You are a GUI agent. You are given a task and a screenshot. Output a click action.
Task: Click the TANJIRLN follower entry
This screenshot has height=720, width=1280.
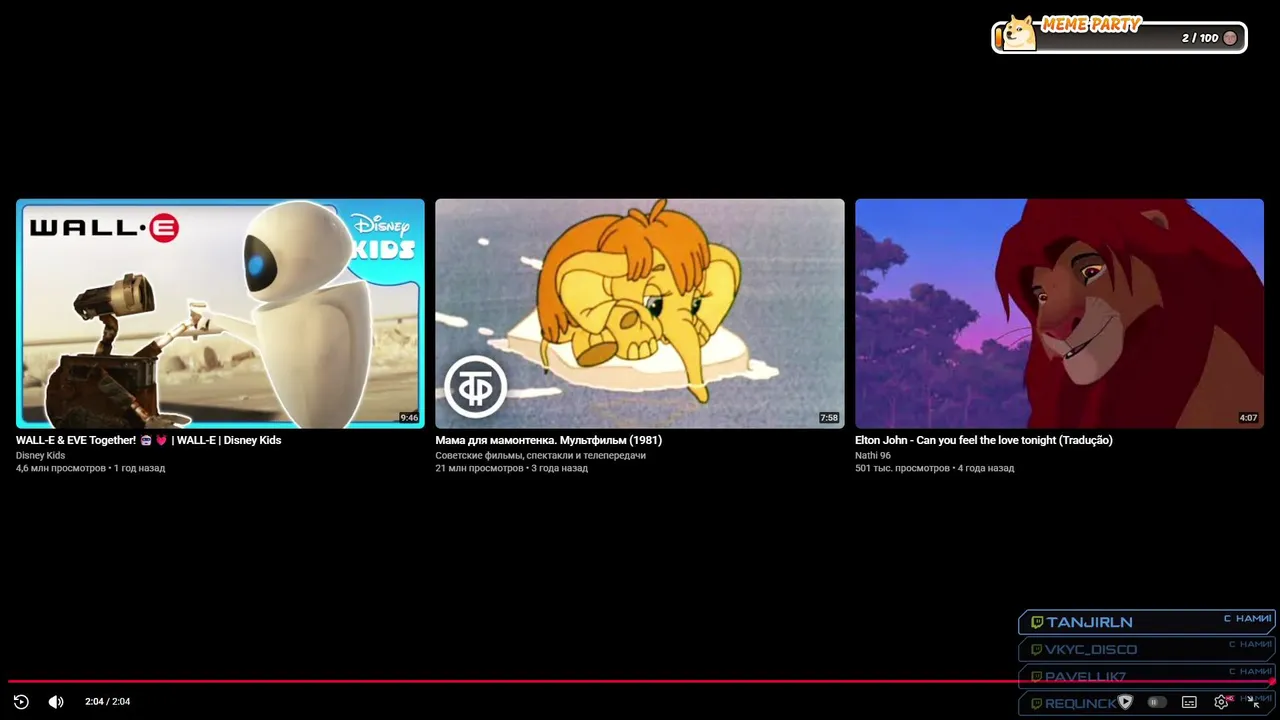tap(1147, 622)
